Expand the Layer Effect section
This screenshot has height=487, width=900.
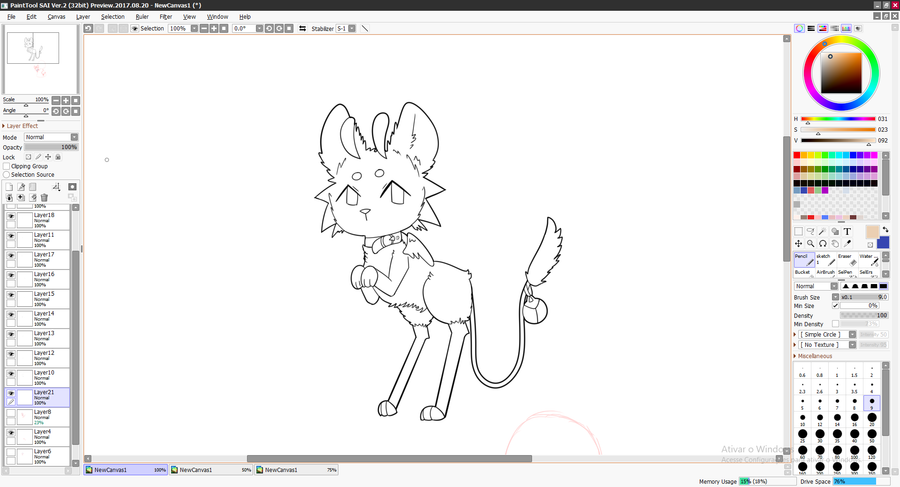[x=20, y=126]
